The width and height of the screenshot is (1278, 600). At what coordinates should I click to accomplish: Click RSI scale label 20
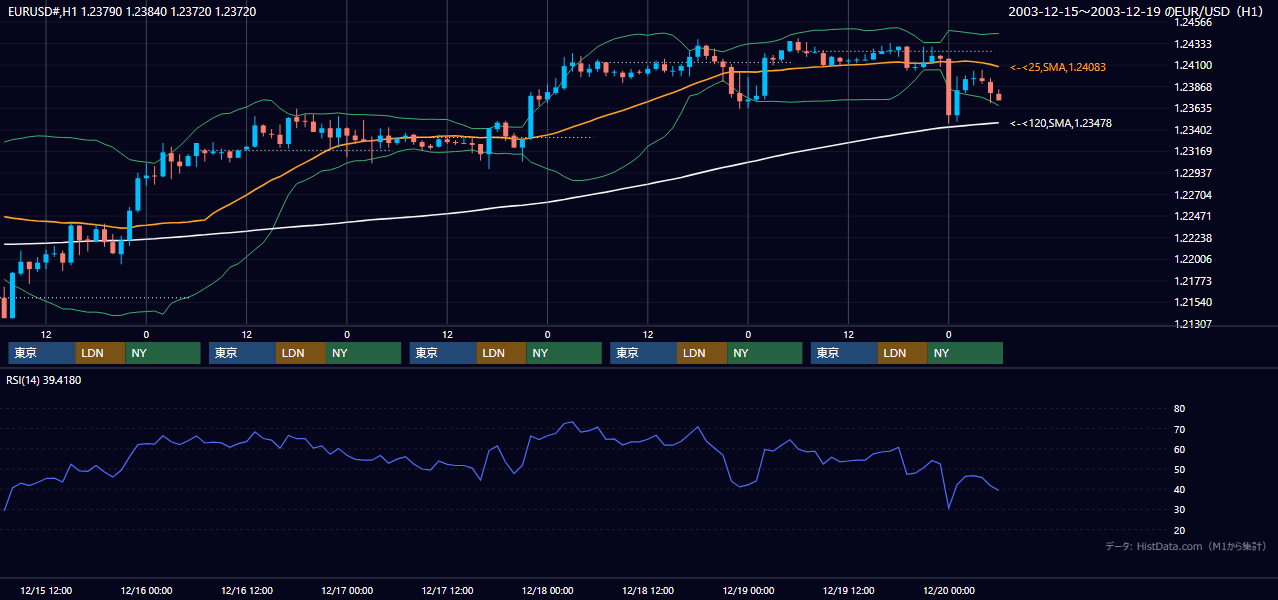(1179, 530)
